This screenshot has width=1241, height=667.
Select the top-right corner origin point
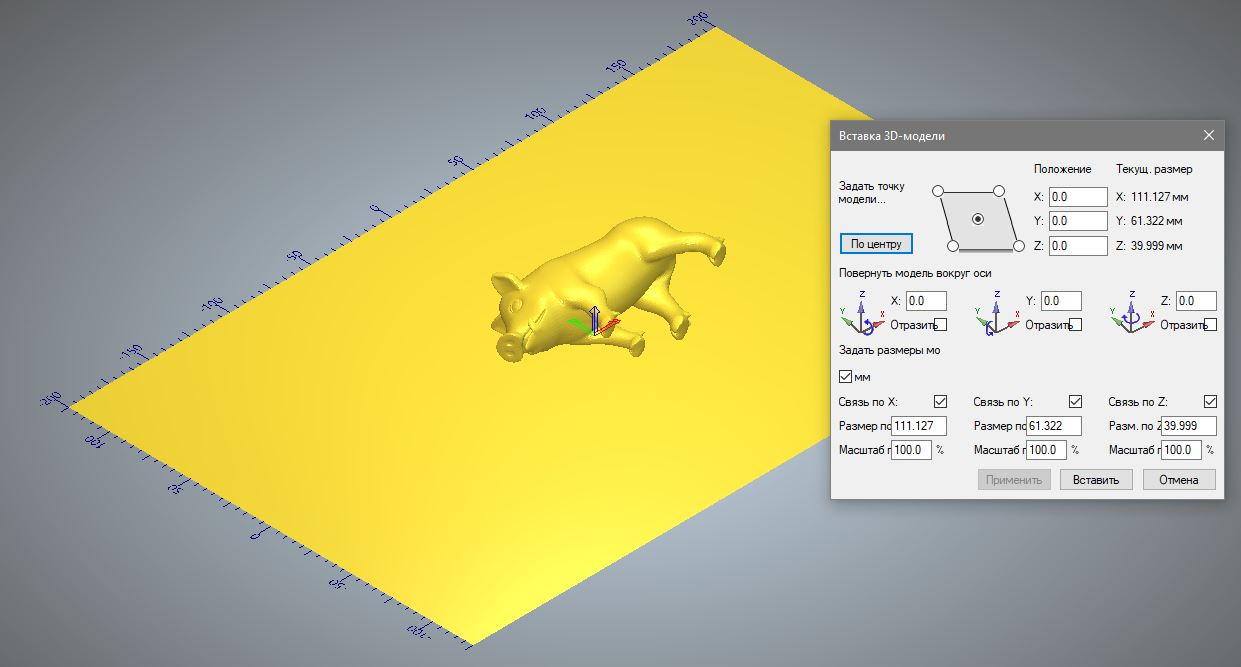point(998,191)
